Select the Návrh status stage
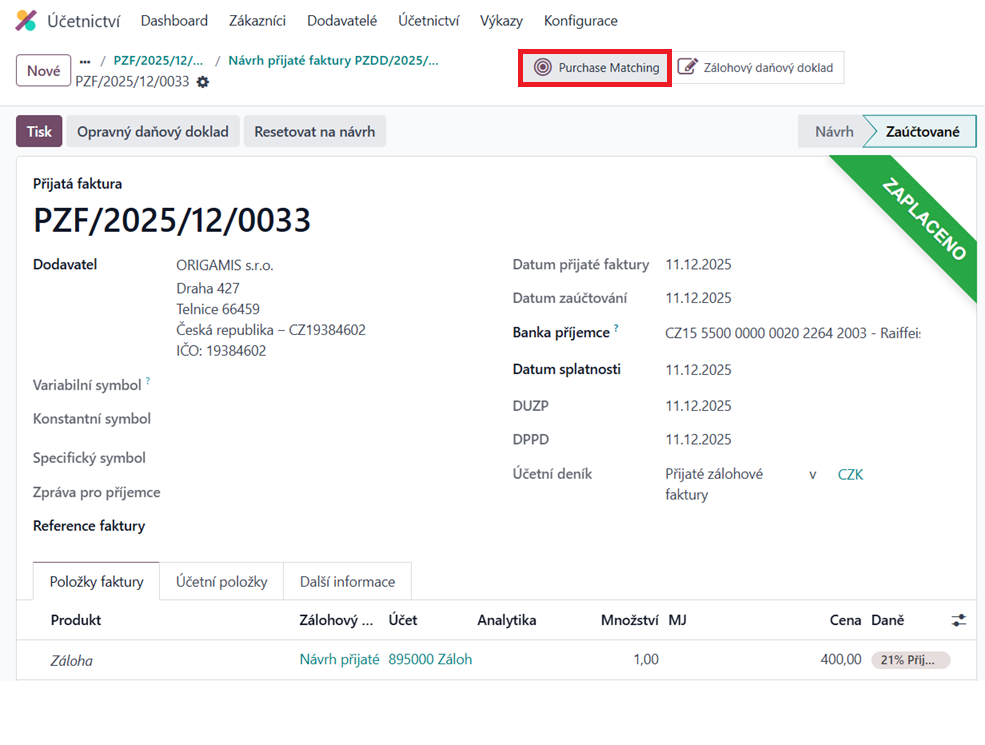985x745 pixels. (x=834, y=131)
